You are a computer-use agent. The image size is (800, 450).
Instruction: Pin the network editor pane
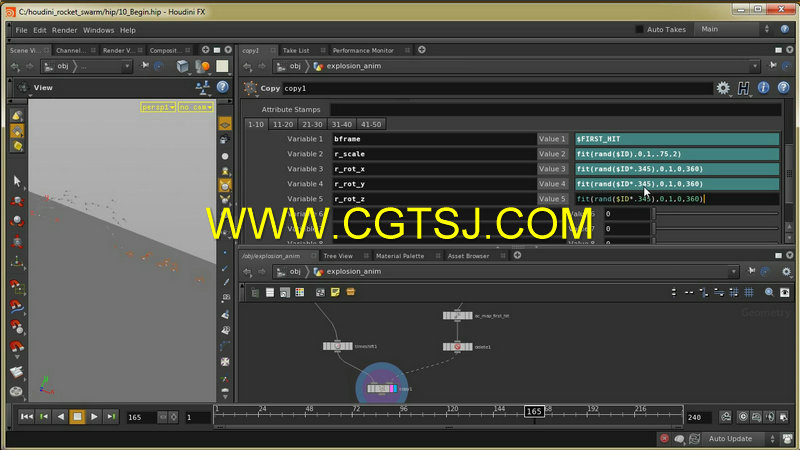click(752, 271)
